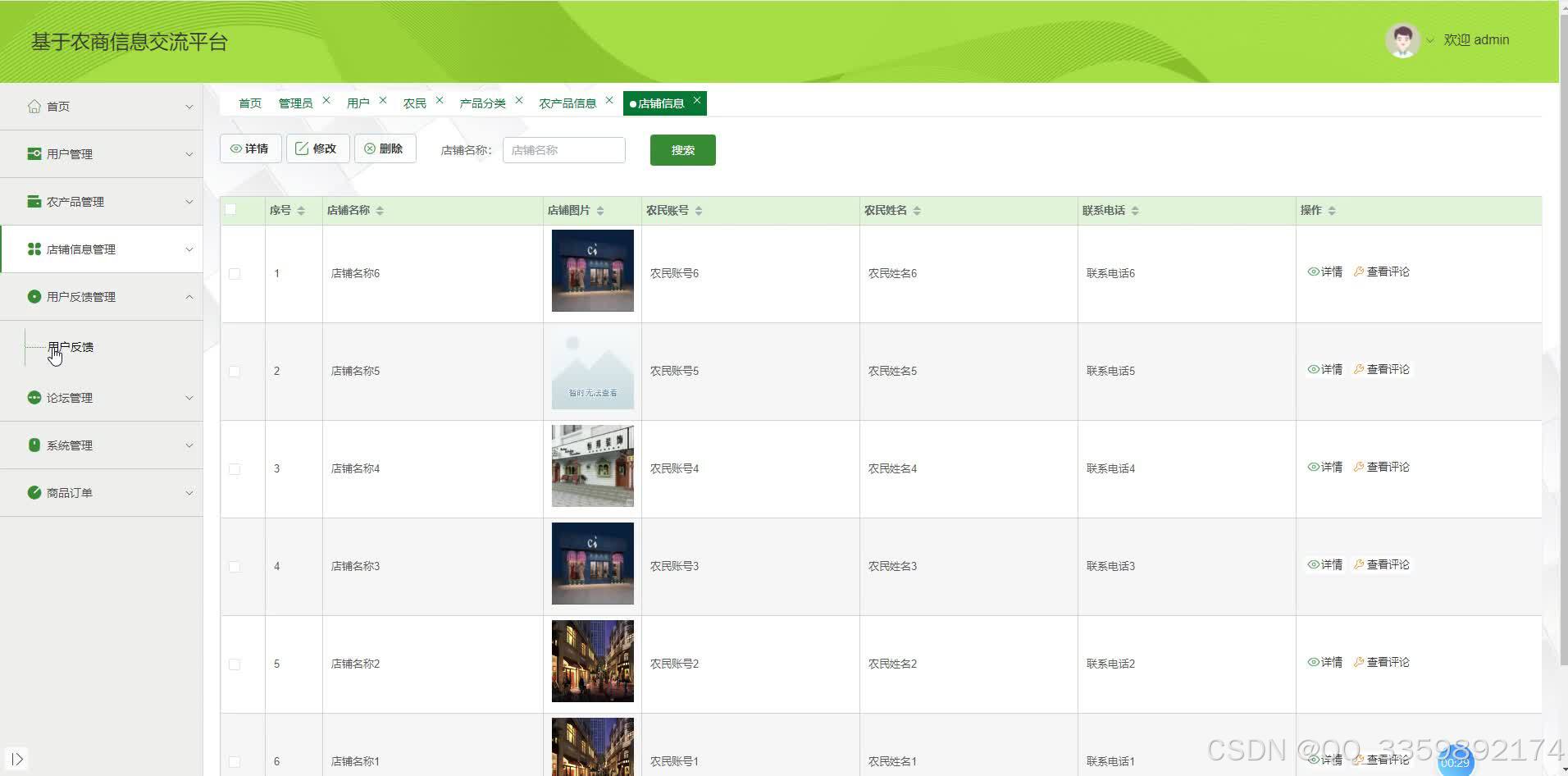The width and height of the screenshot is (1568, 776).
Task: Sort by 联系电话 column arrows
Action: click(1135, 211)
